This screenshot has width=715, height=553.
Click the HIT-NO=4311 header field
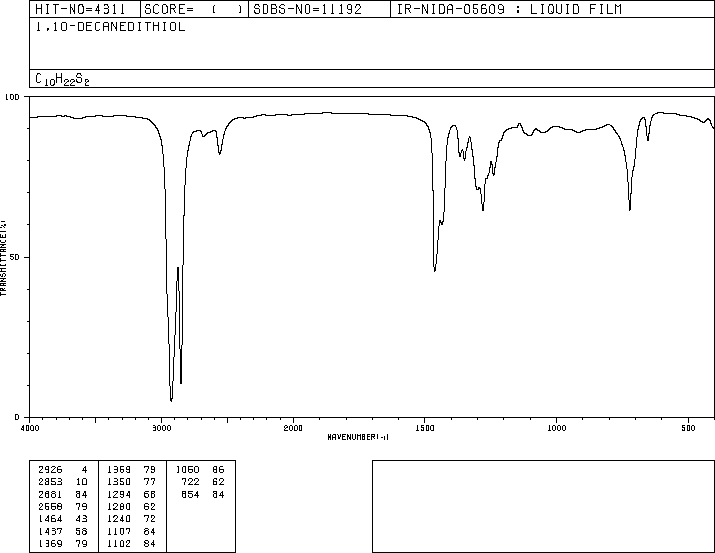coord(85,9)
